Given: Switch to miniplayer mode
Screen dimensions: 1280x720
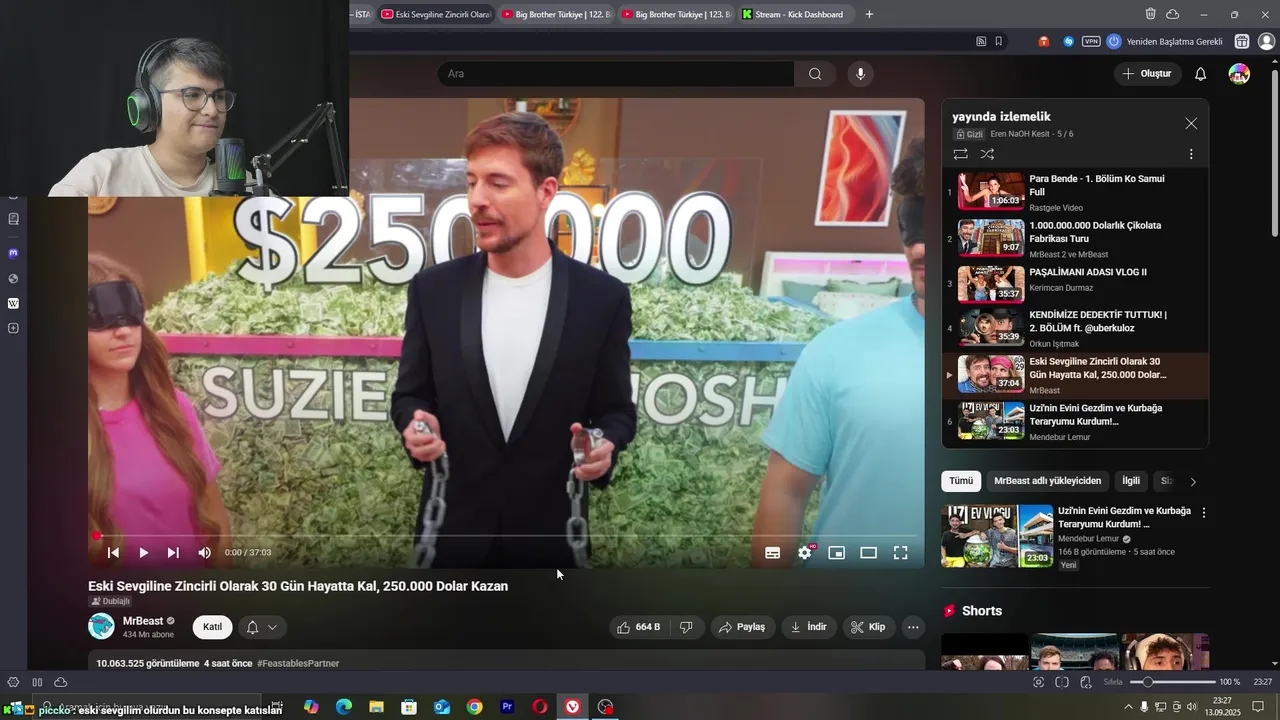Looking at the screenshot, I should pyautogui.click(x=837, y=552).
